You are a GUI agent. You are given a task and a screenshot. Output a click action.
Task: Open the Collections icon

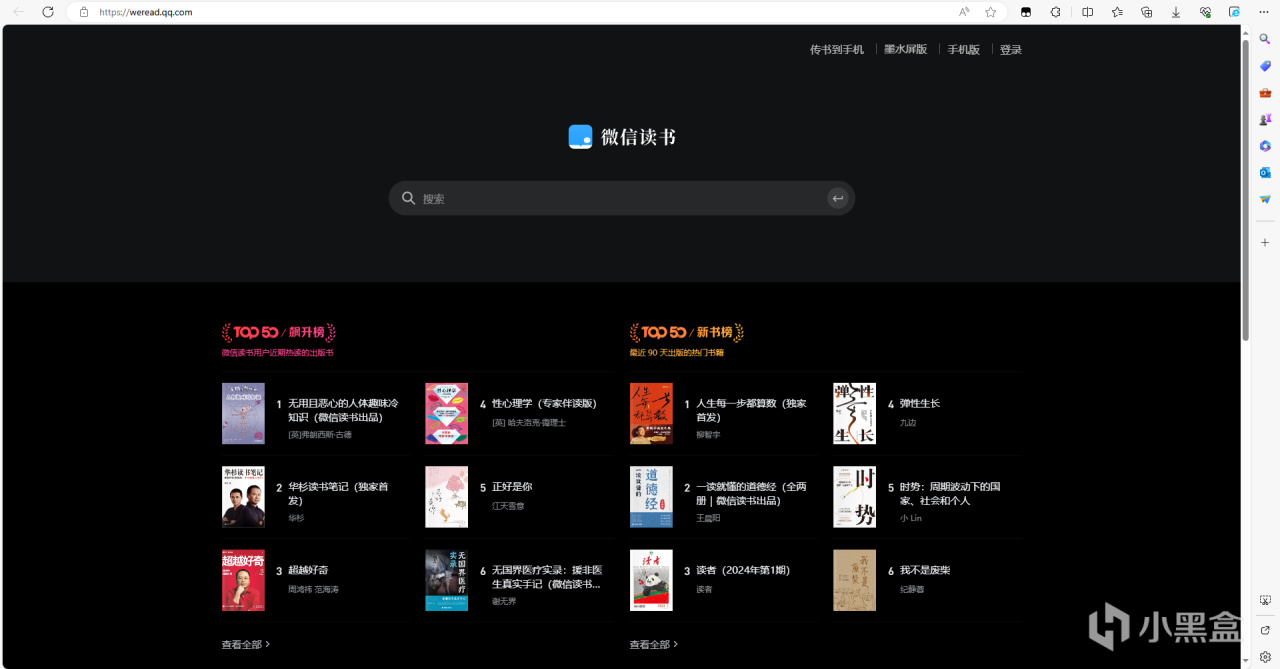click(1147, 12)
